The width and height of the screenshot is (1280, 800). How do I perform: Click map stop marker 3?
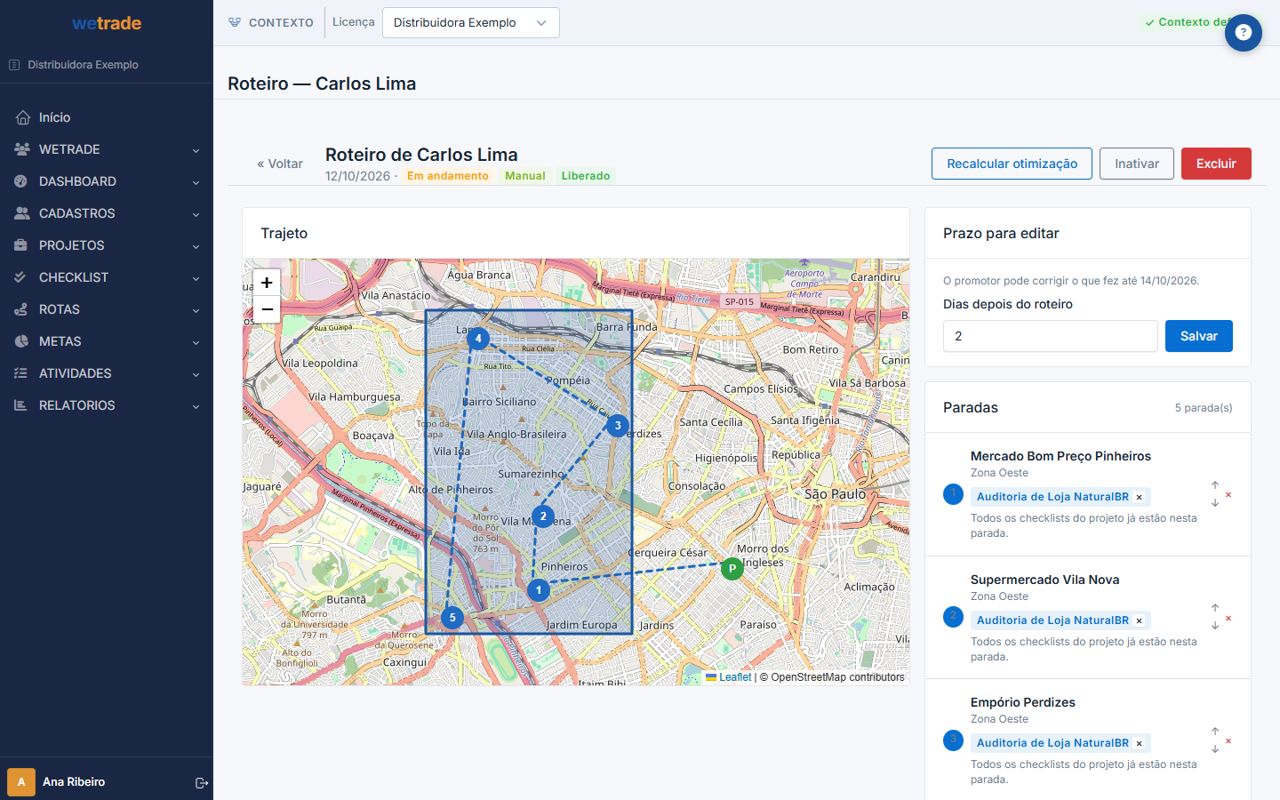(618, 425)
